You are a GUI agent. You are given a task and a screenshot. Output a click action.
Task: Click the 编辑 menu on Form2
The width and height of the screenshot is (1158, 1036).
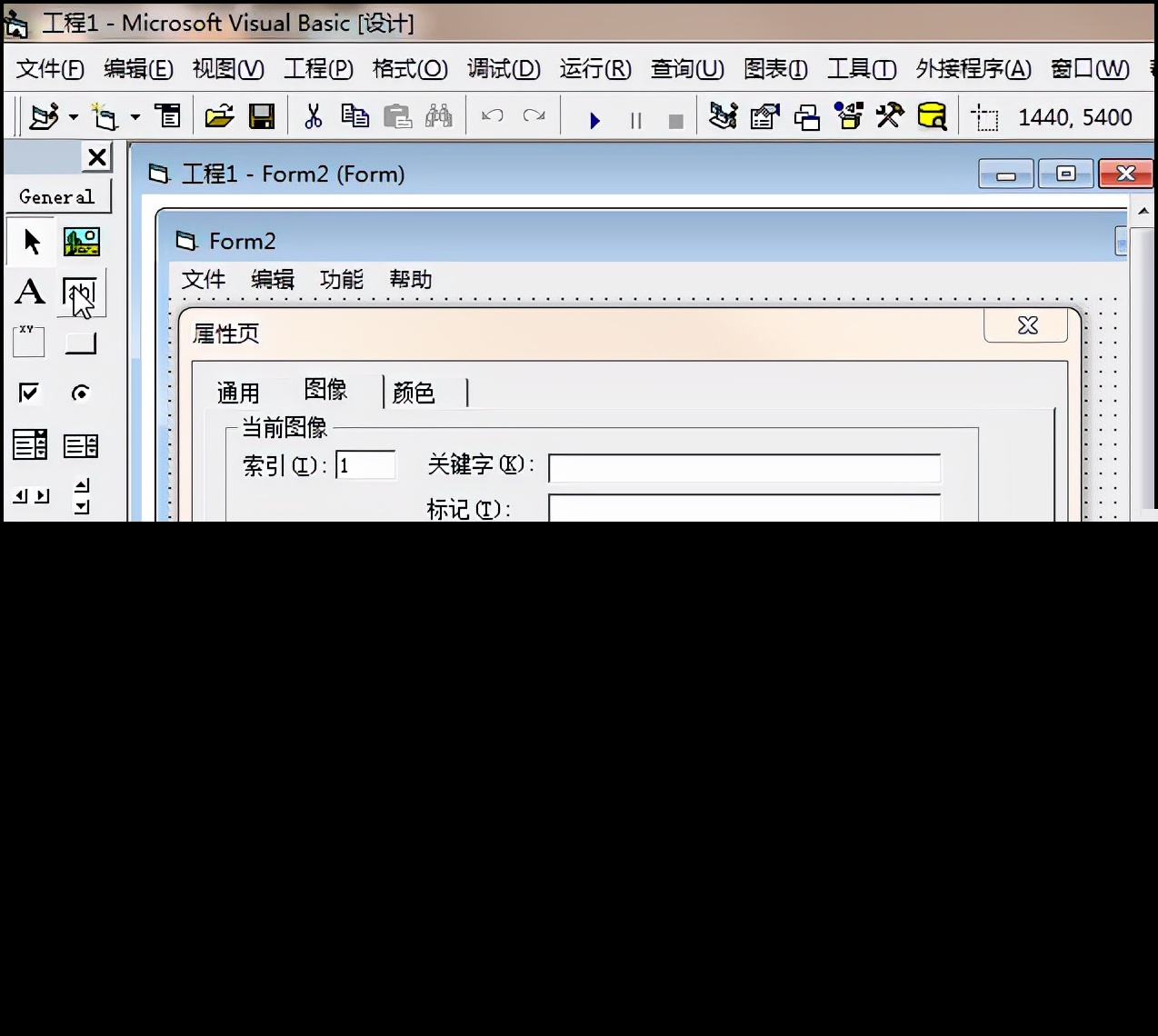(273, 280)
